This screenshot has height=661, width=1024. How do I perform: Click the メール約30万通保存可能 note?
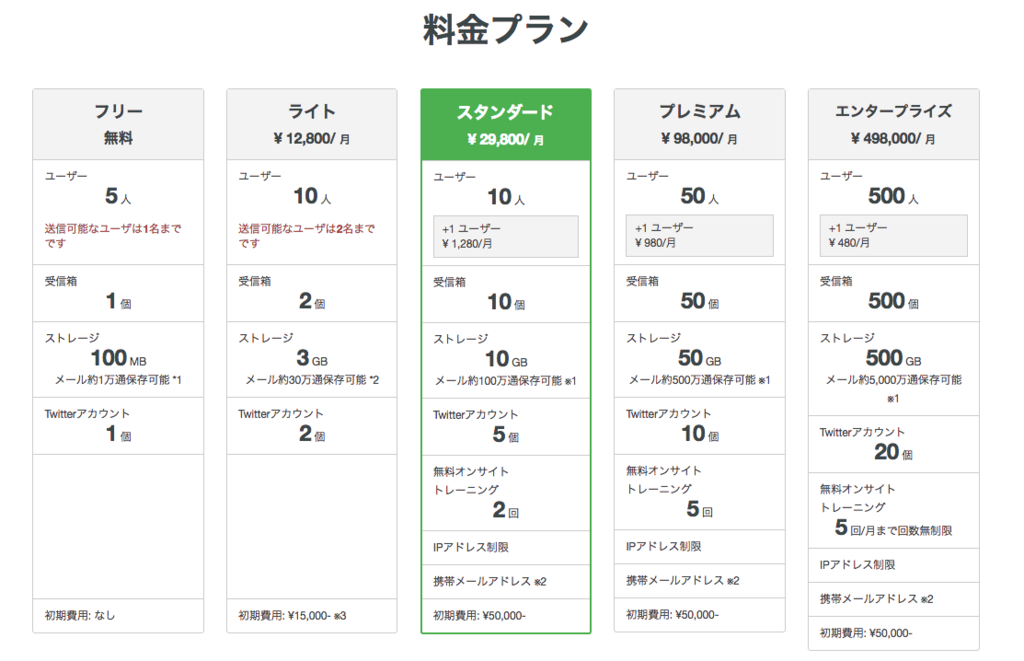(x=312, y=380)
